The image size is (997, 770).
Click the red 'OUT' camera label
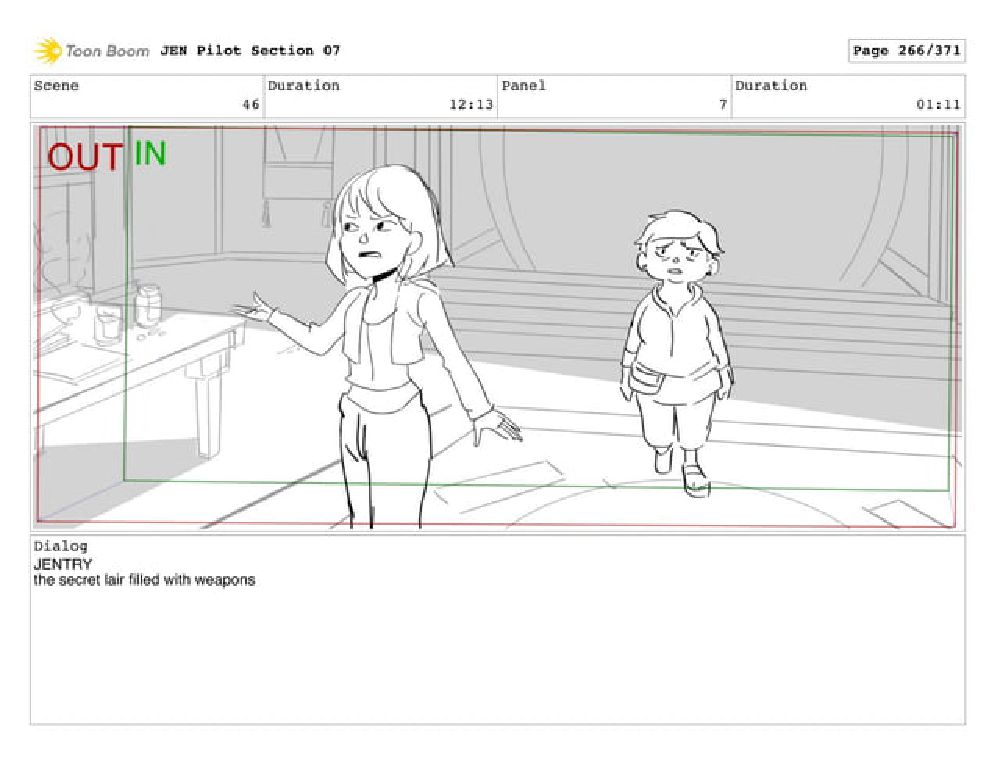click(x=85, y=157)
